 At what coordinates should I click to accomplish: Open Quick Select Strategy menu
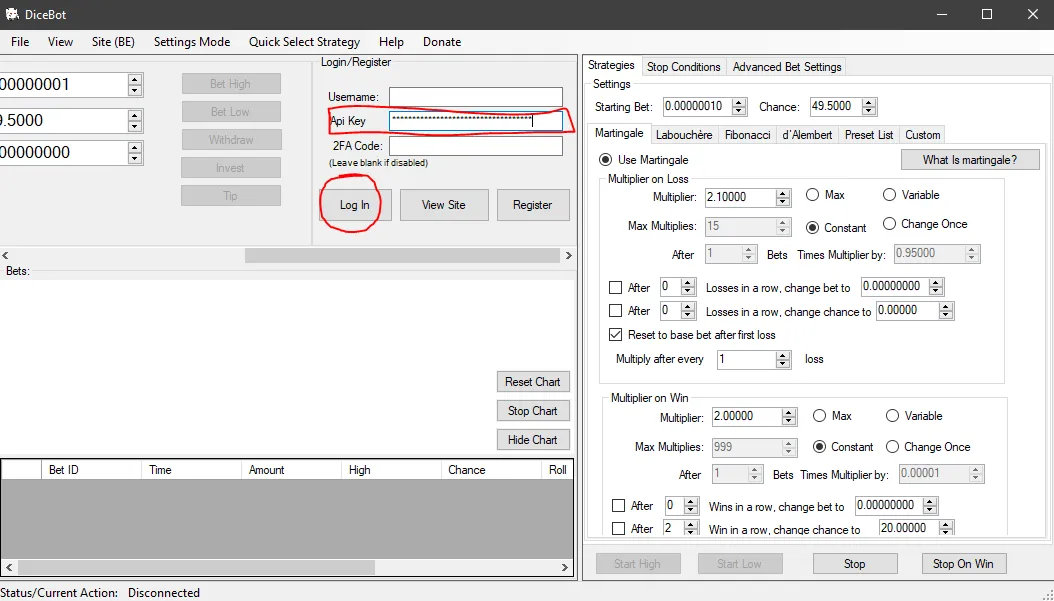[305, 42]
